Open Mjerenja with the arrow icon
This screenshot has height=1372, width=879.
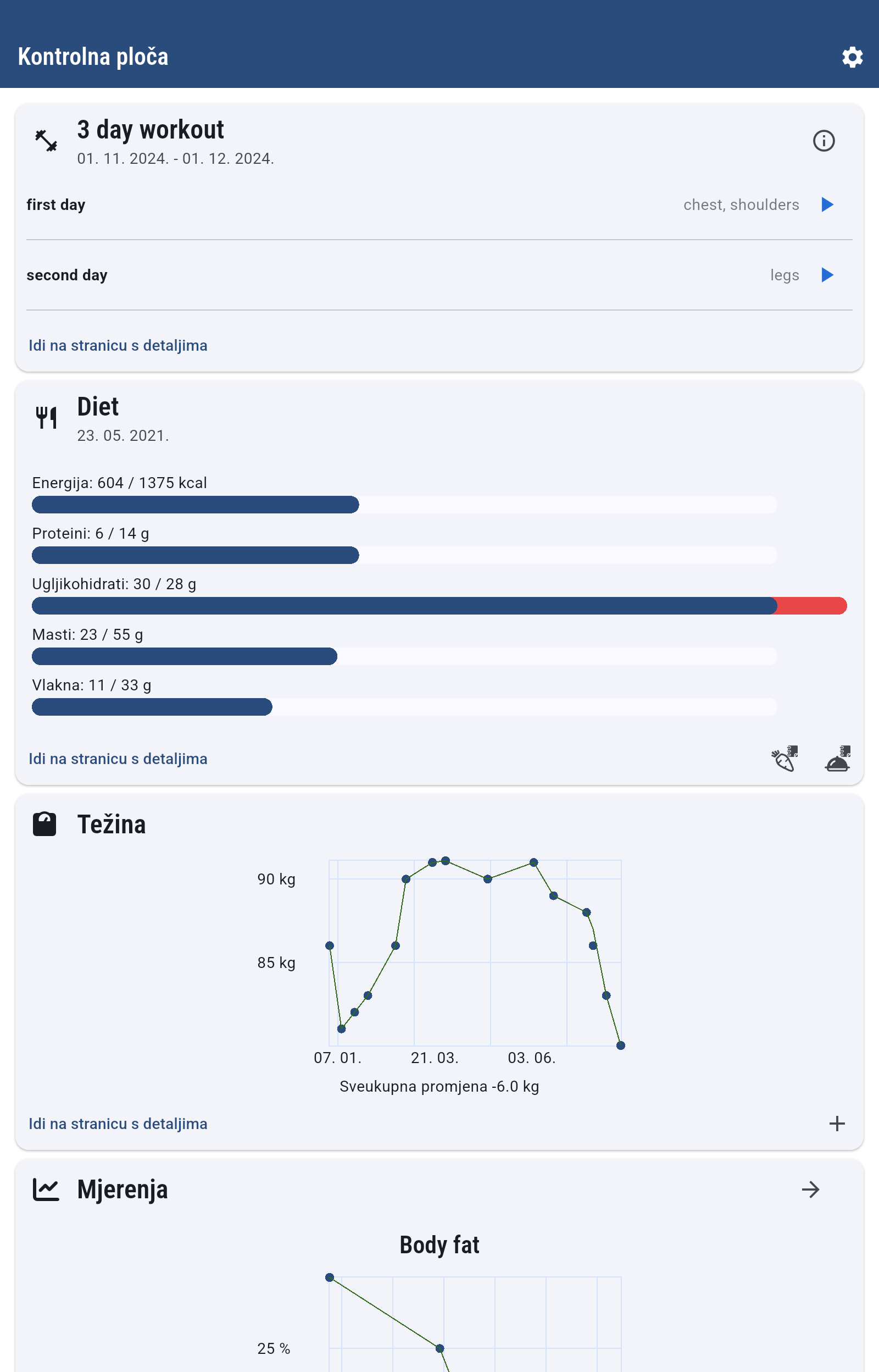(x=810, y=1190)
